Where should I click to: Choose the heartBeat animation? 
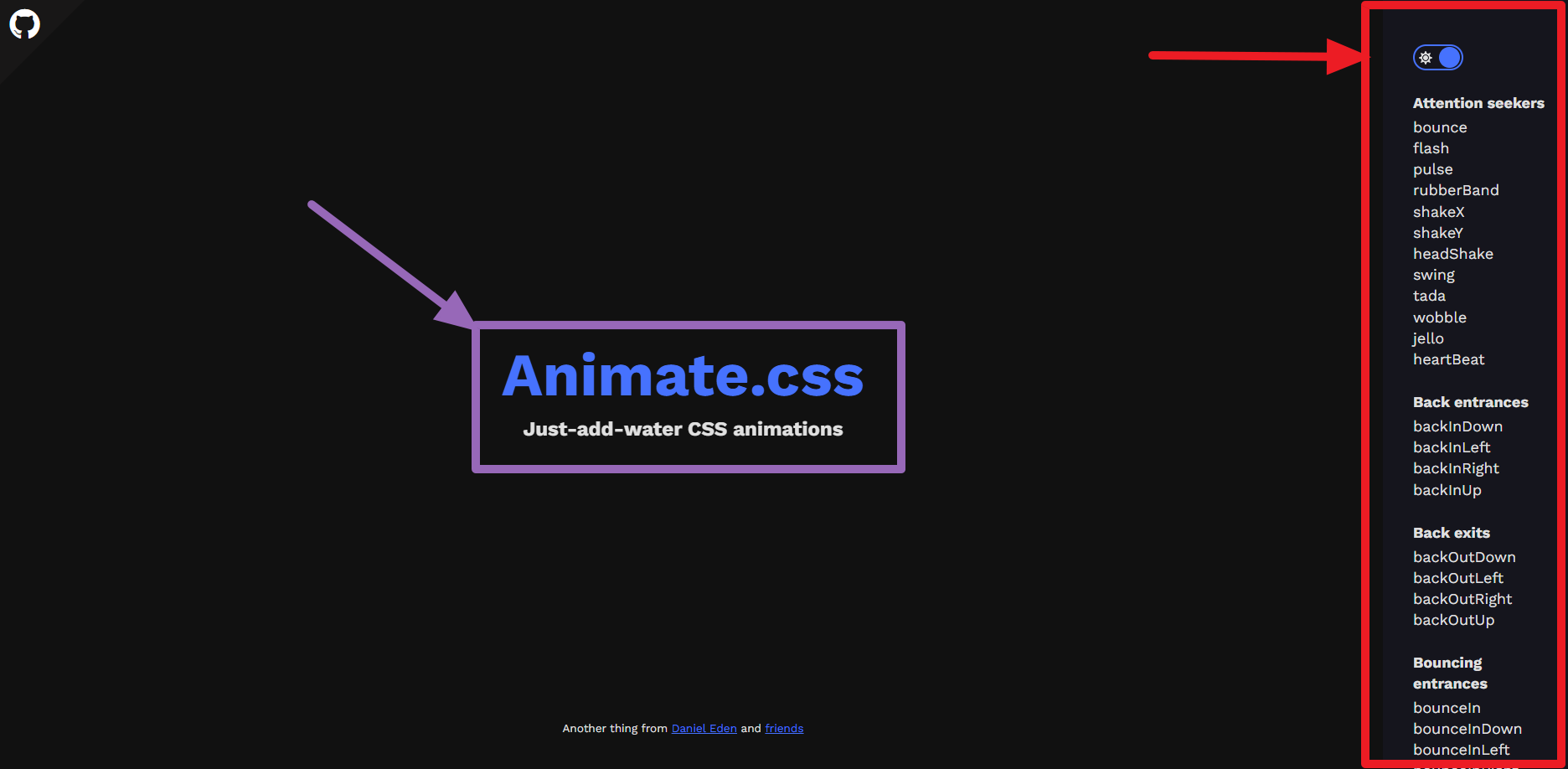[x=1448, y=359]
